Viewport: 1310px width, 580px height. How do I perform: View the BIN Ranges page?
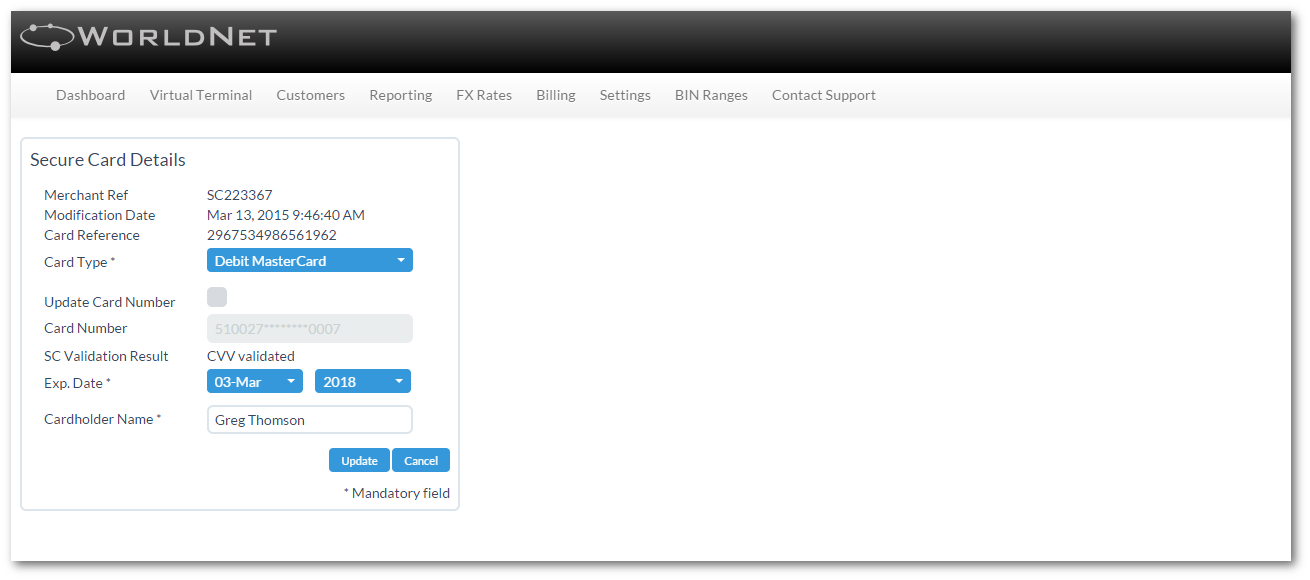click(711, 96)
